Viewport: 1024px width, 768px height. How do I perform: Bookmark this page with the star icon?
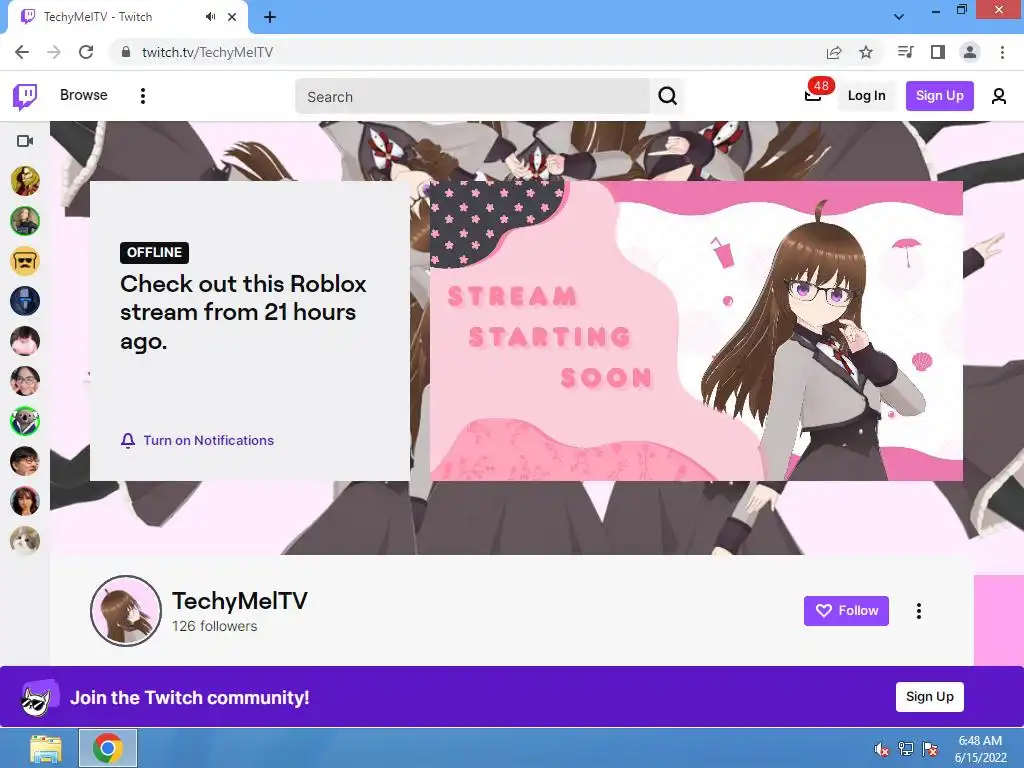866,52
